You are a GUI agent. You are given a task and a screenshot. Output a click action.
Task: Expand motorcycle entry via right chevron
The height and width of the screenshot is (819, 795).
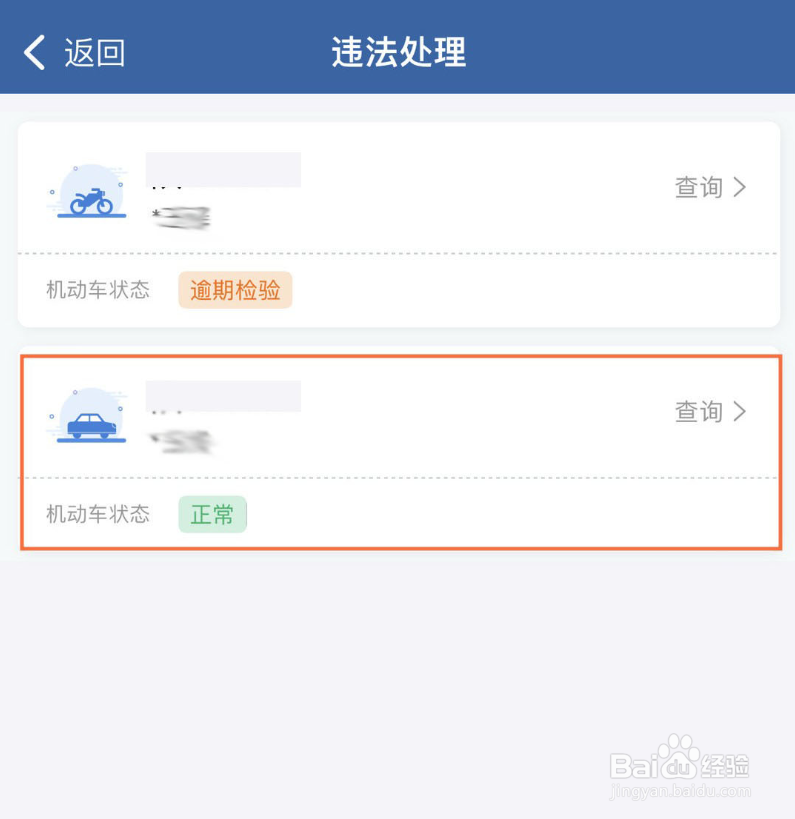[739, 187]
